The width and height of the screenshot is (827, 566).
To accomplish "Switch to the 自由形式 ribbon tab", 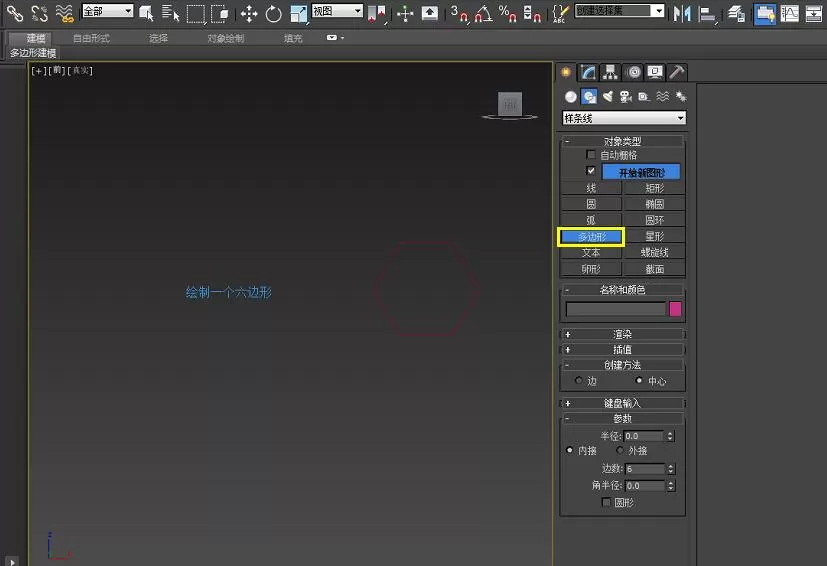I will click(91, 39).
